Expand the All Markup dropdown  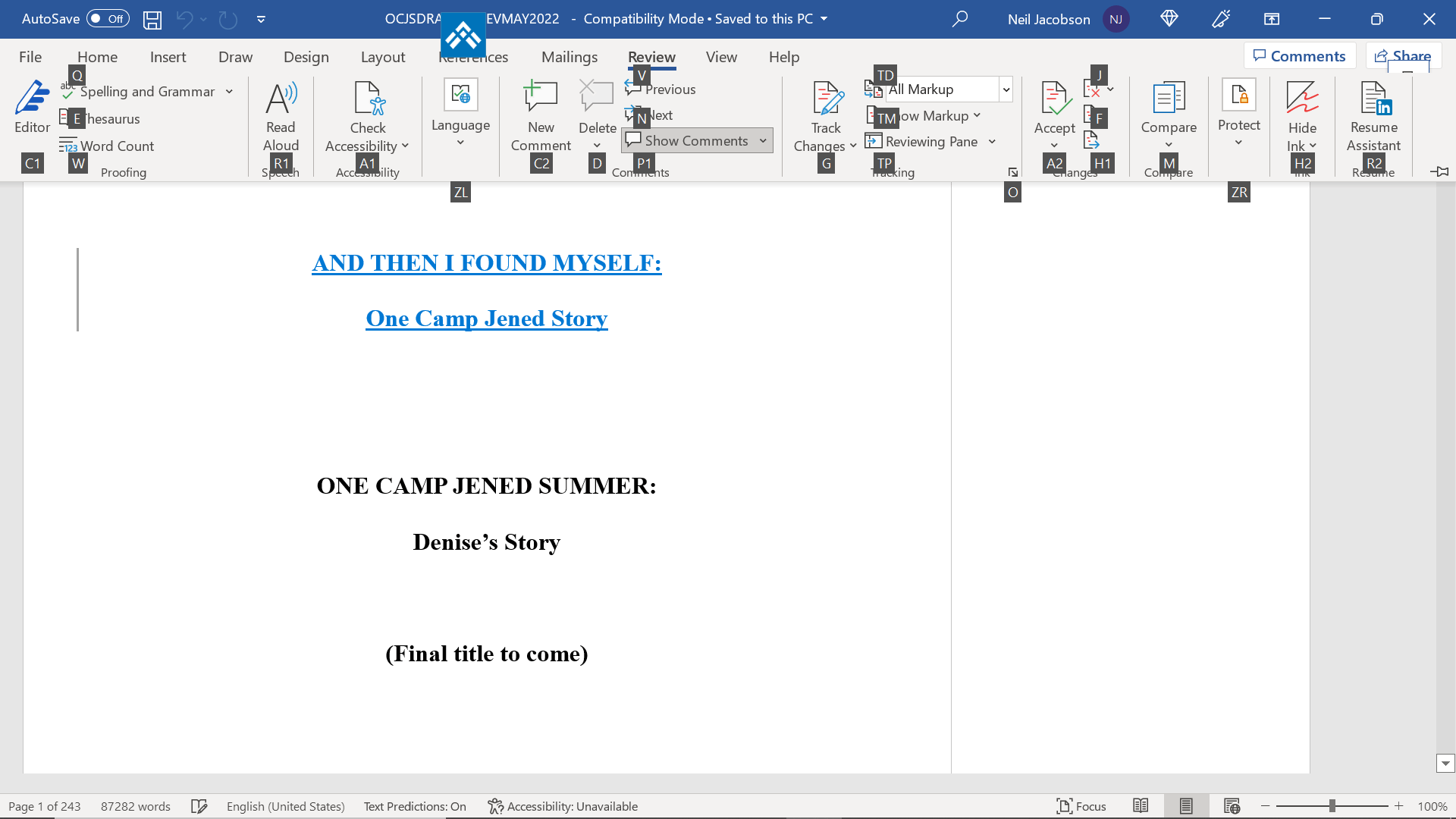click(x=1007, y=89)
